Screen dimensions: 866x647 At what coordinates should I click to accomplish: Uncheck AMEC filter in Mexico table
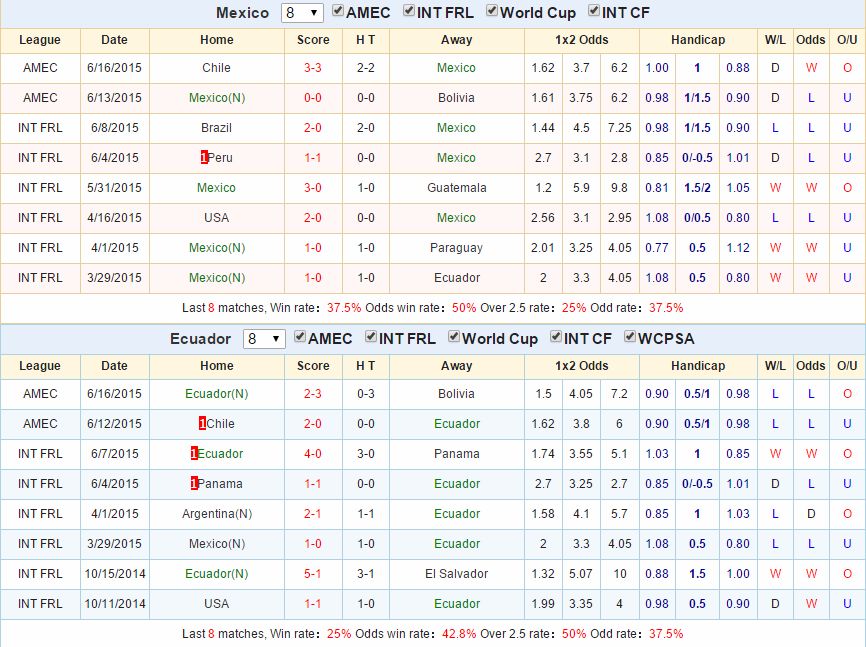coord(337,10)
